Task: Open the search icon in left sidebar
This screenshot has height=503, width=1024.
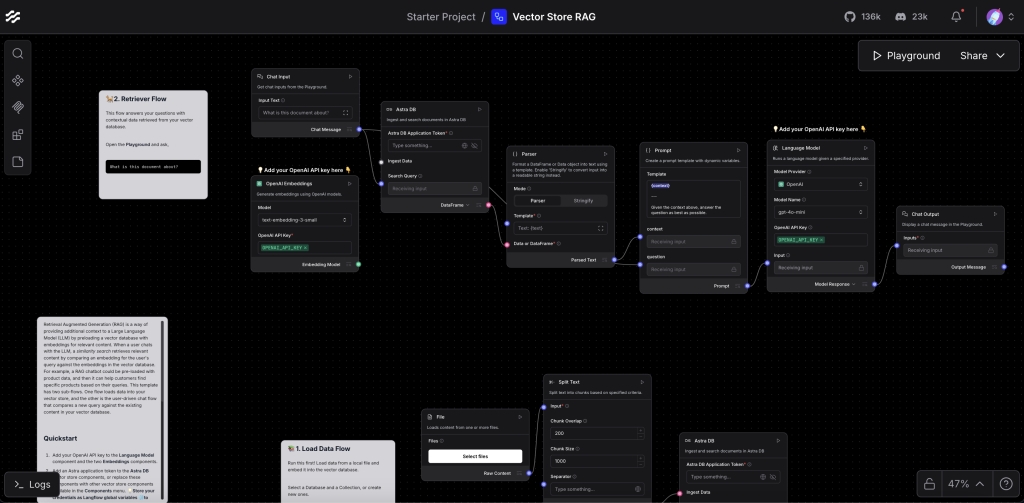Action: (x=18, y=53)
